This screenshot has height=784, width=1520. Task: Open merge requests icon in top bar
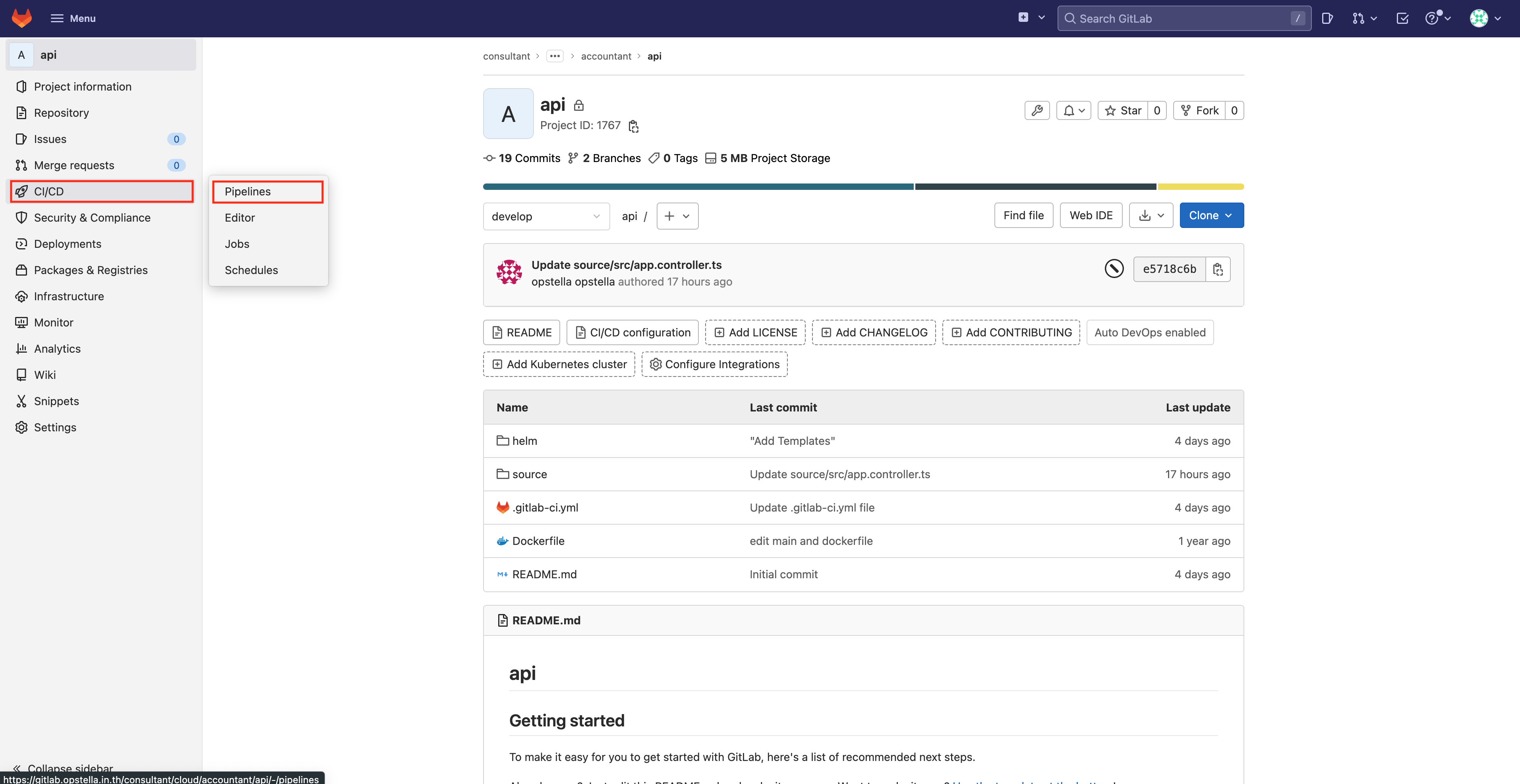coord(1364,18)
